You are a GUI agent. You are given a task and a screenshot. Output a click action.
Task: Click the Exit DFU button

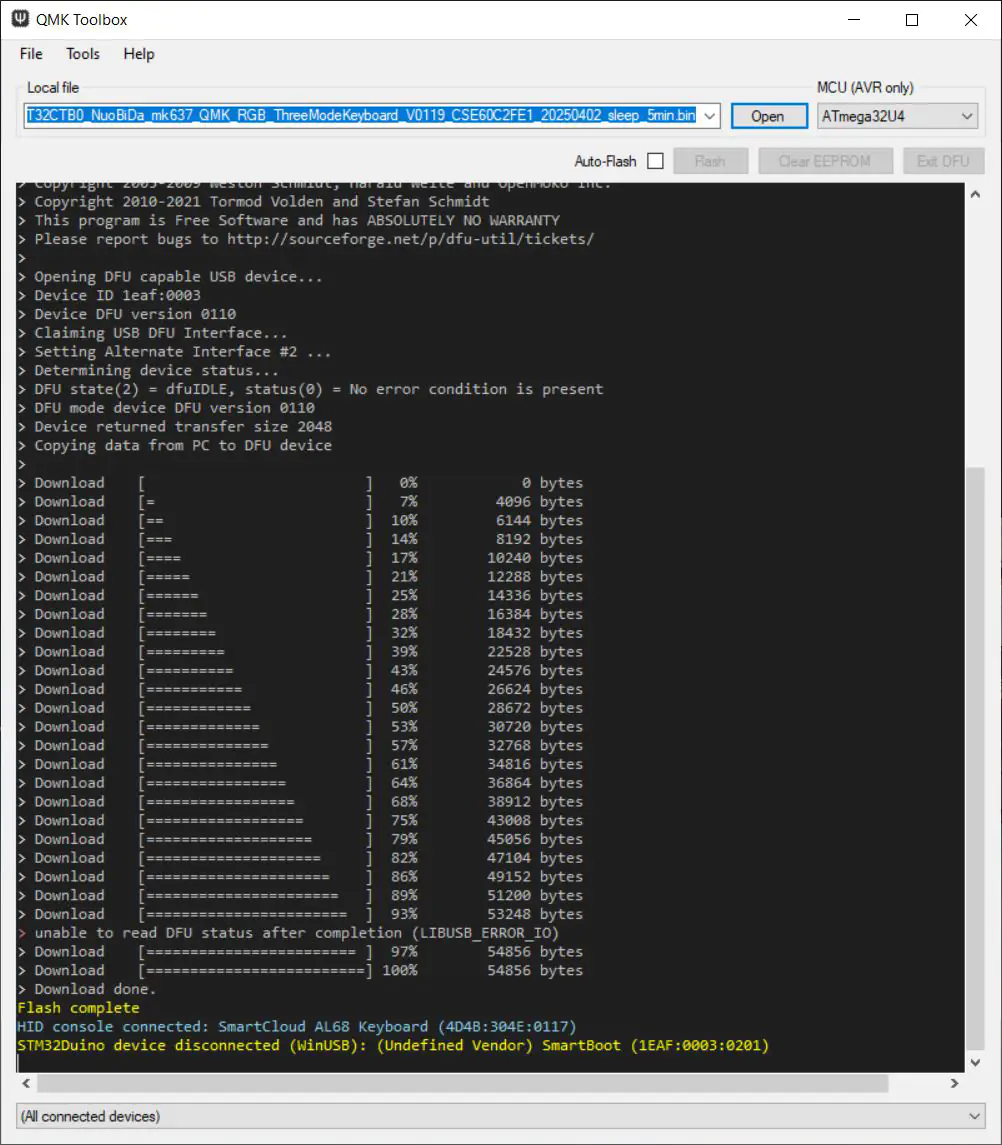[x=944, y=161]
